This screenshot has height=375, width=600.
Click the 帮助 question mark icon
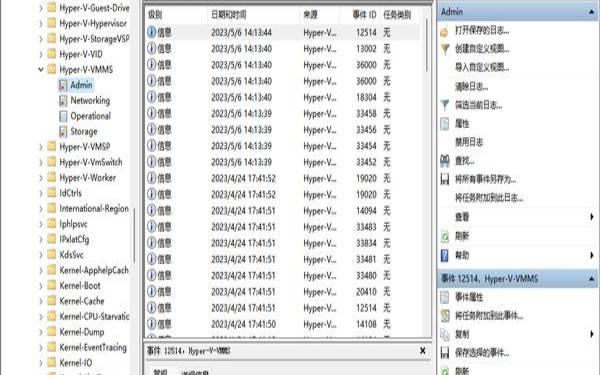[x=445, y=255]
